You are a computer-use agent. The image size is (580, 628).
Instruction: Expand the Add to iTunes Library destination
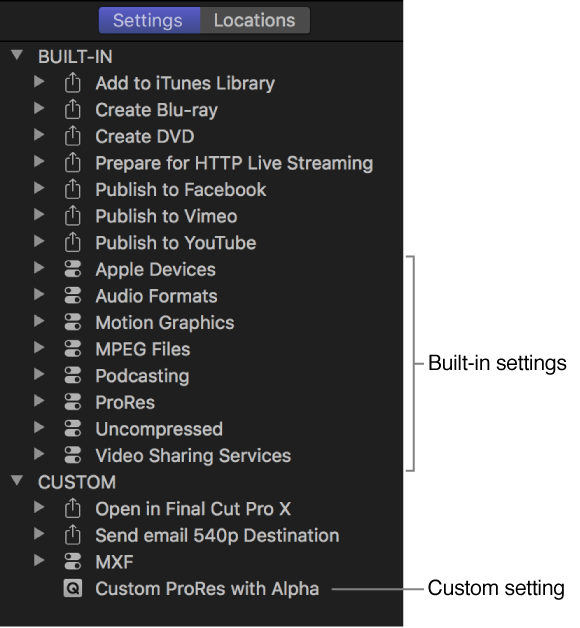pos(39,82)
